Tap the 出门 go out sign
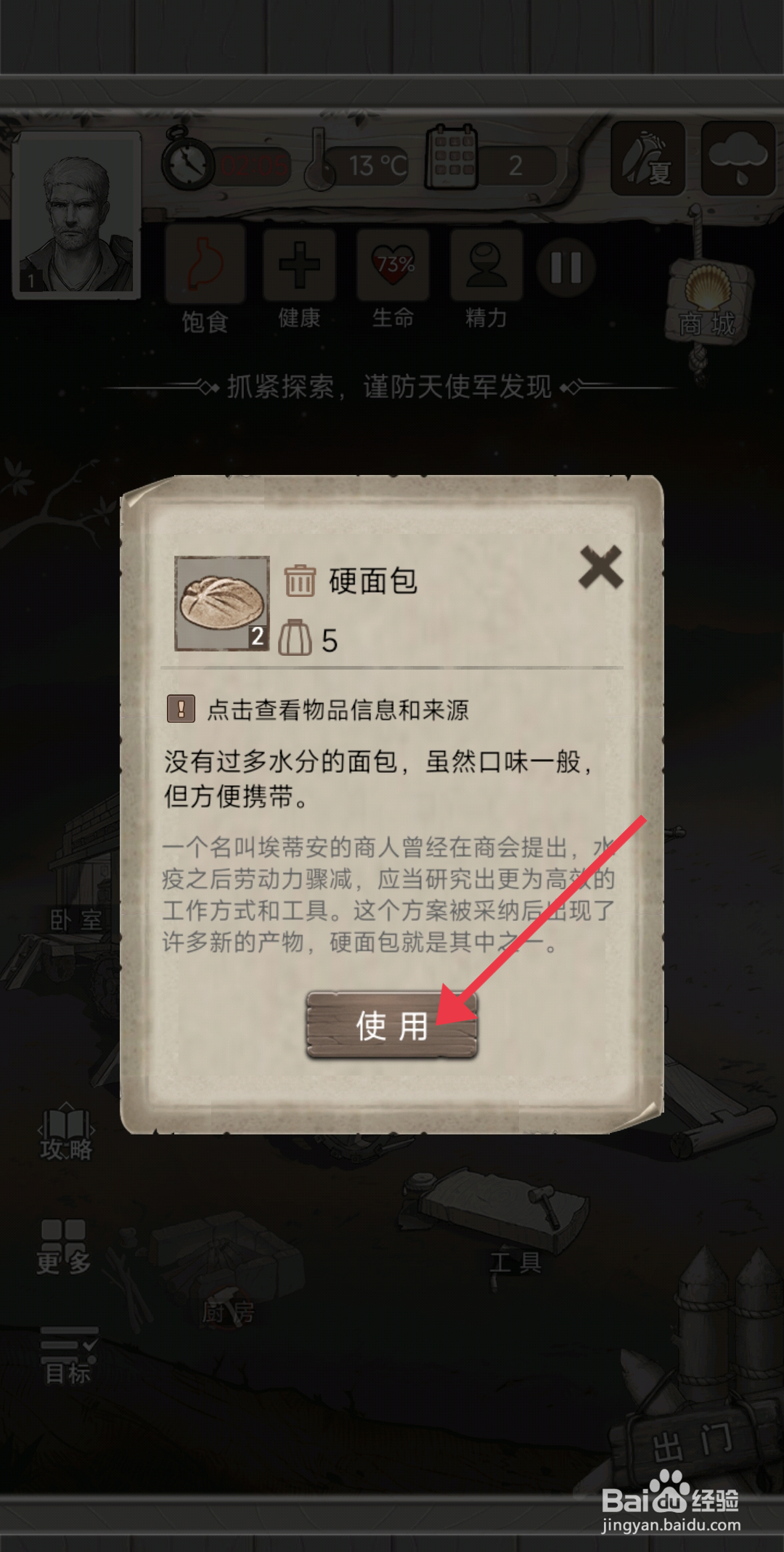This screenshot has width=784, height=1552. point(692,1443)
